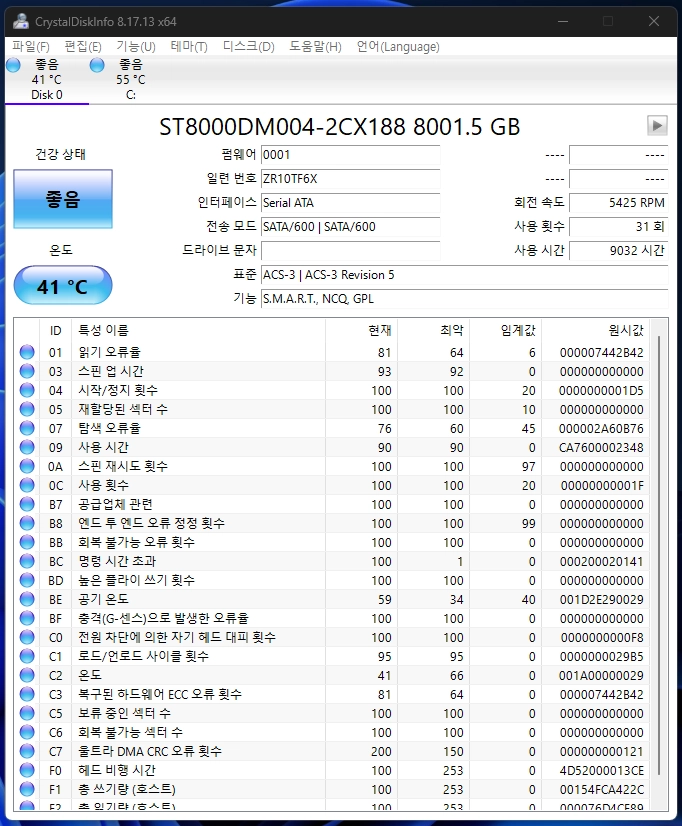Open the 언어(Language) menu
Image resolution: width=682 pixels, height=826 pixels.
tap(398, 46)
